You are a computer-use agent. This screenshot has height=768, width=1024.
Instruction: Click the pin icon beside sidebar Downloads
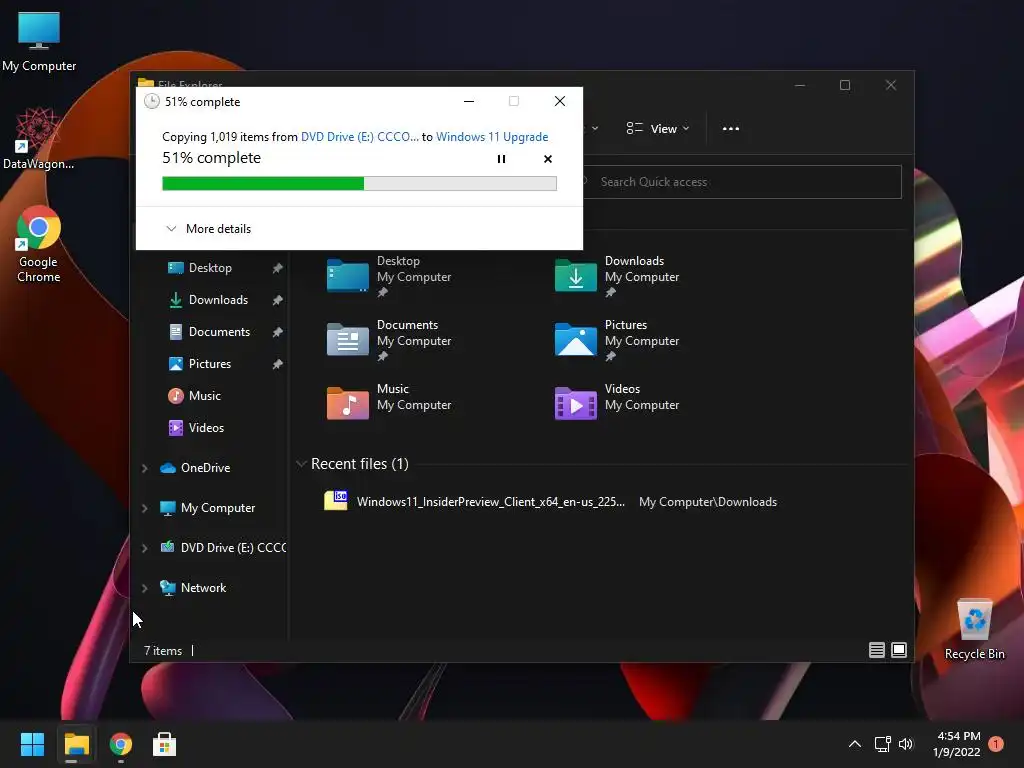point(278,300)
